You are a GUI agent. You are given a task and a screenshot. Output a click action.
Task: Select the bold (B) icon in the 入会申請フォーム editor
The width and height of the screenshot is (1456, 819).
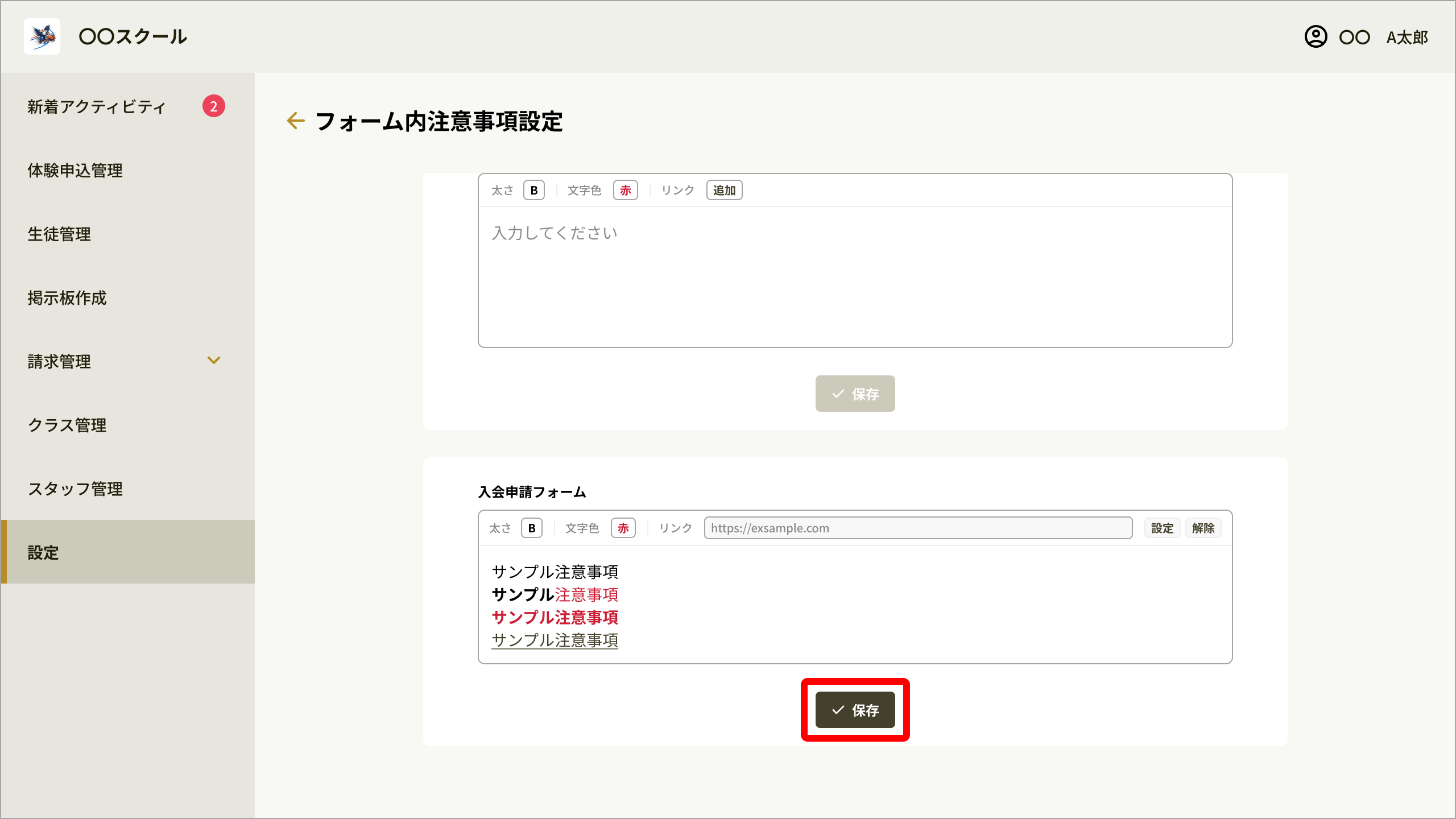531,528
